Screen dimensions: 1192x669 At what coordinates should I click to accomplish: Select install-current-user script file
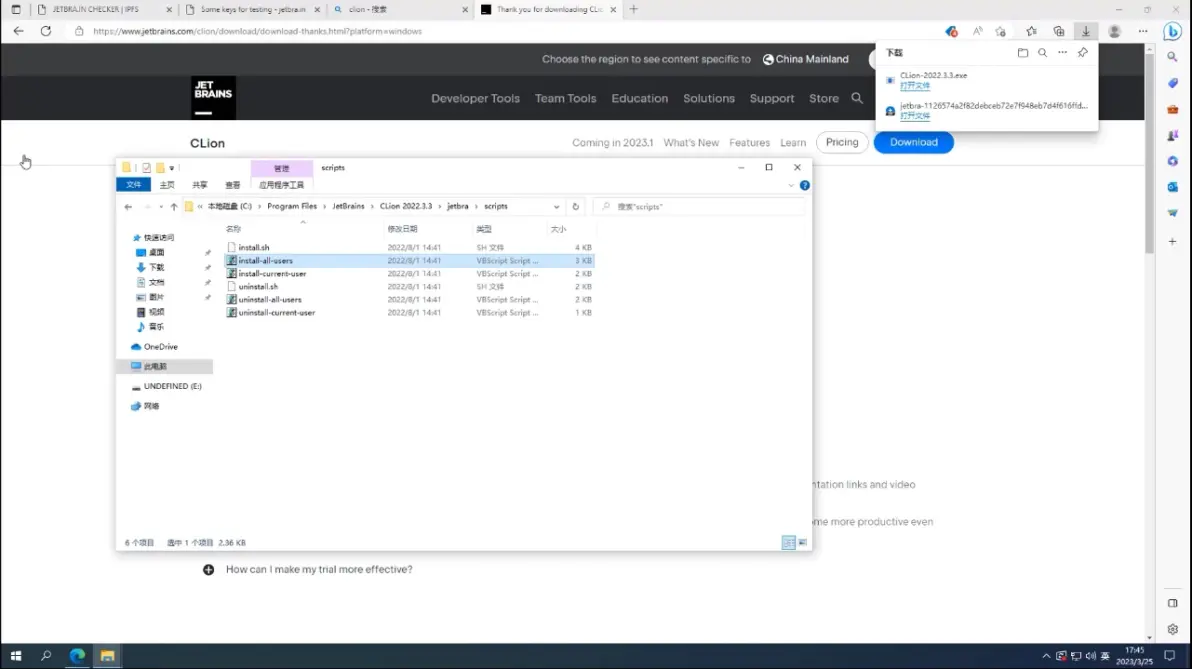272,273
